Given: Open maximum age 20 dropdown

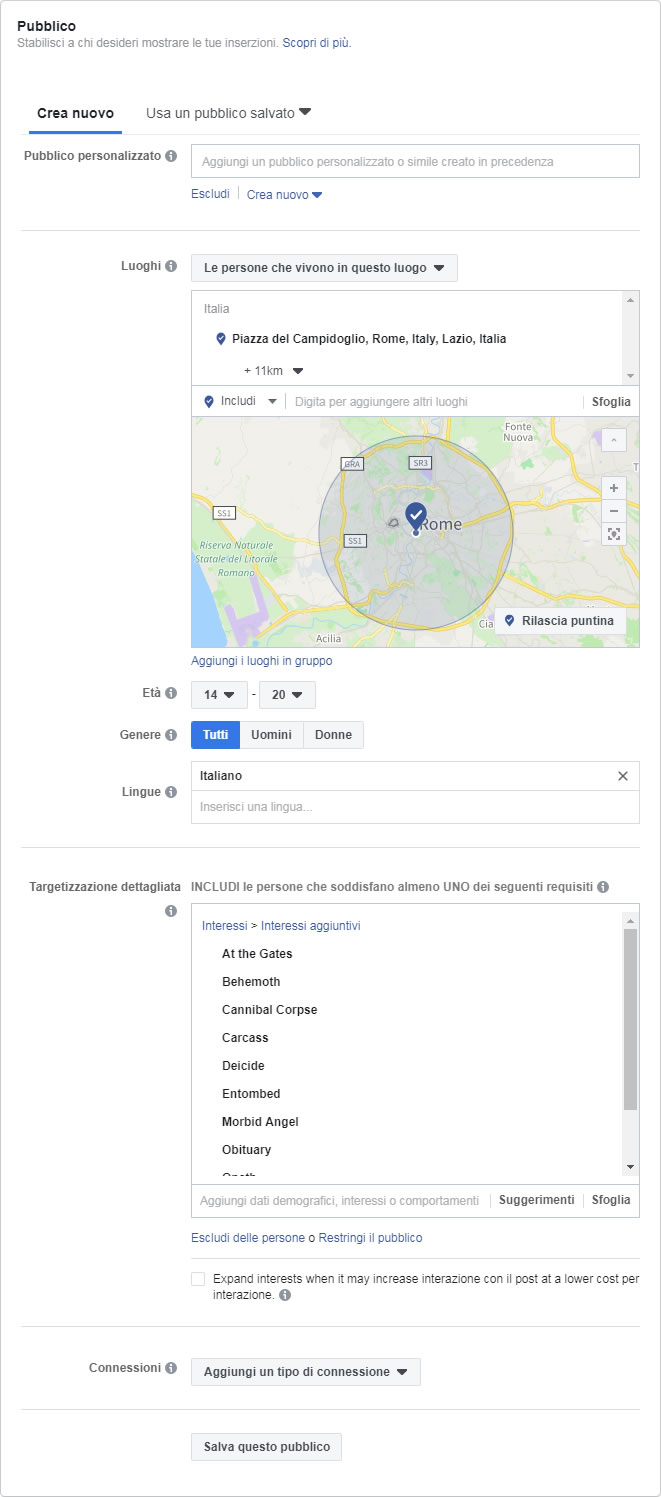Looking at the screenshot, I should click(287, 694).
